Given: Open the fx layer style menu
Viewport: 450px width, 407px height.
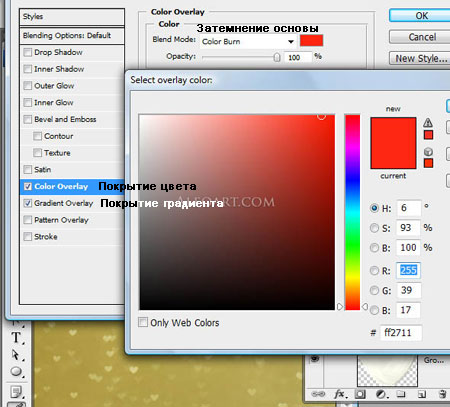Looking at the screenshot, I should coord(340,394).
